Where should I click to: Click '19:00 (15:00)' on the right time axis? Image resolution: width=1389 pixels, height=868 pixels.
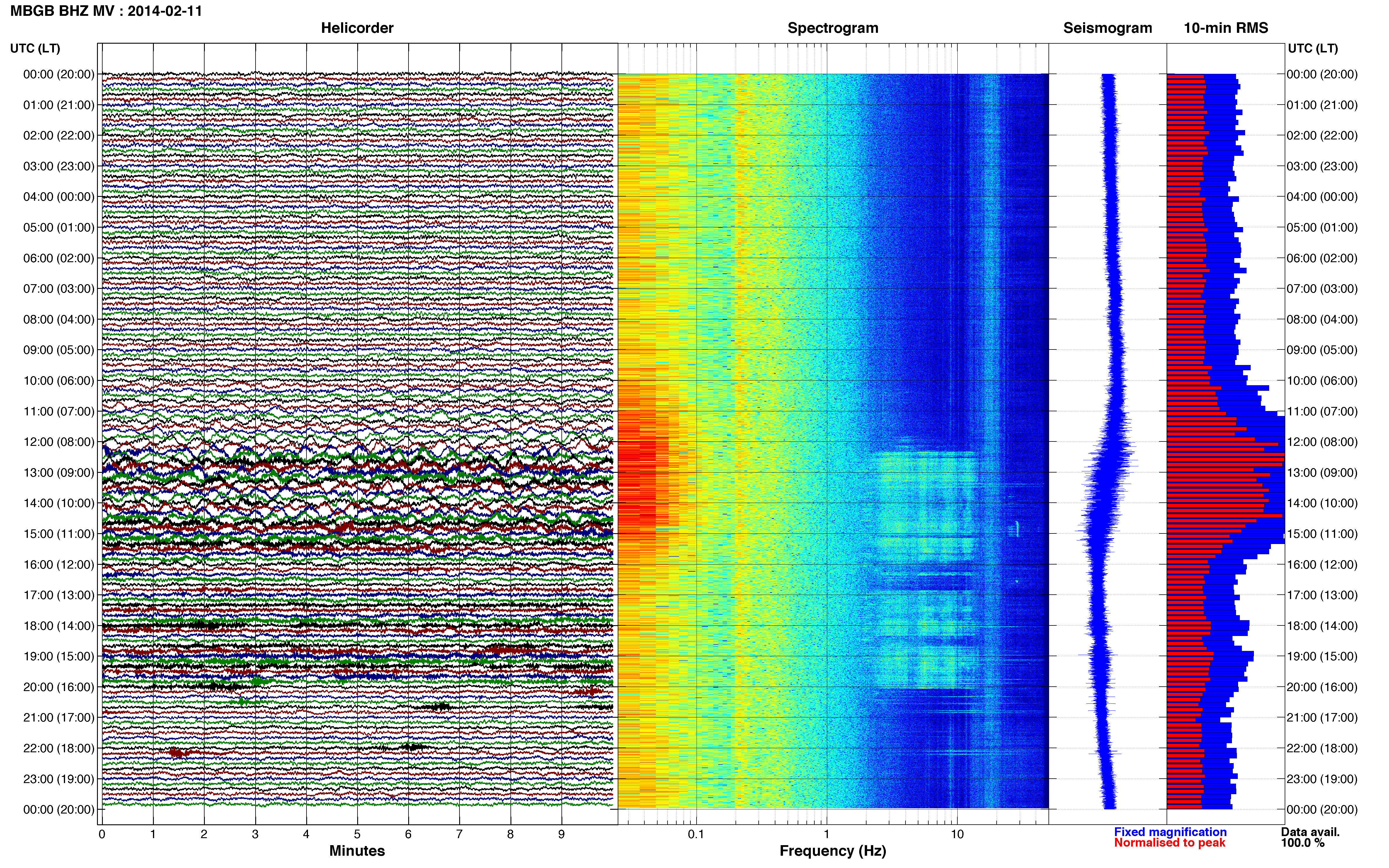click(x=1322, y=657)
